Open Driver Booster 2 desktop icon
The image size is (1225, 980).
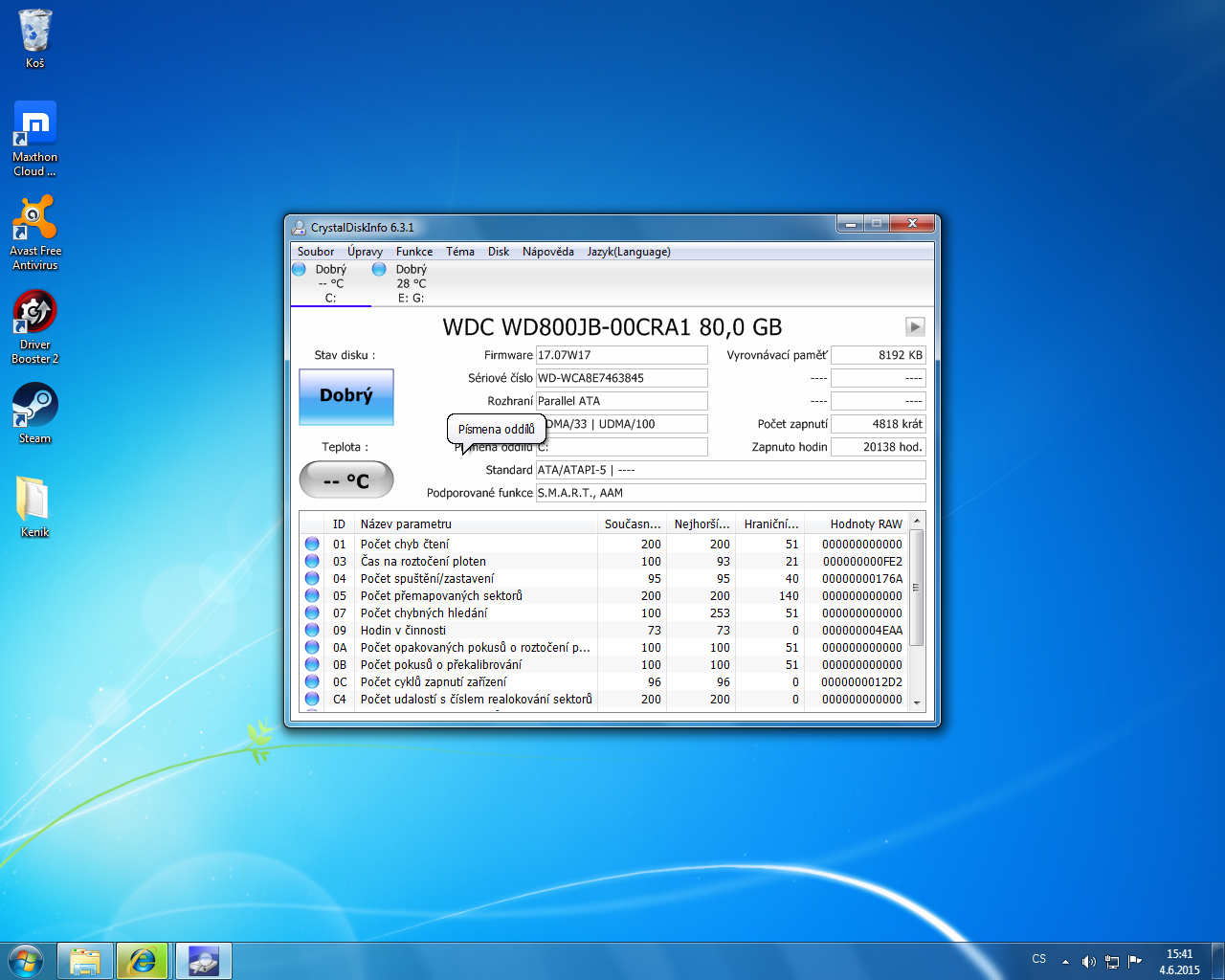point(34,326)
